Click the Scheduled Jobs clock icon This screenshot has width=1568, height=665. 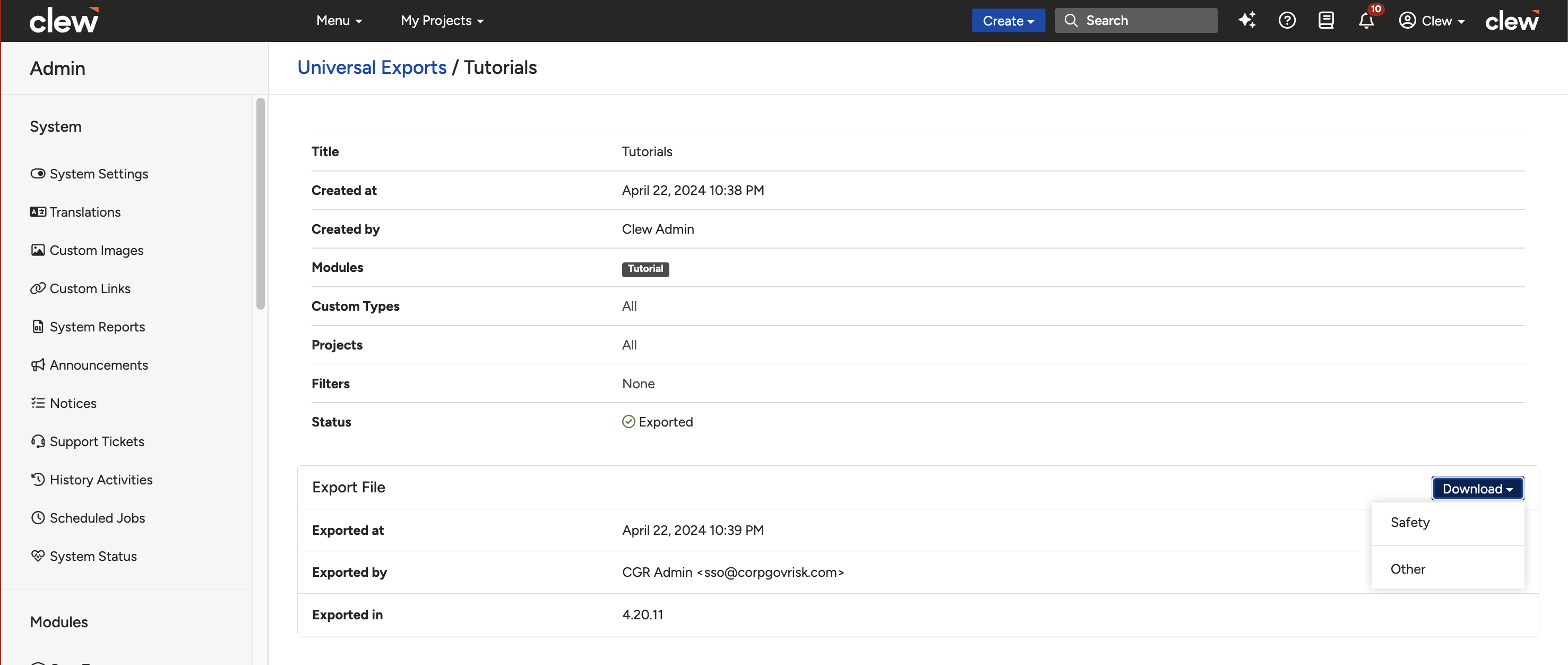coord(38,518)
